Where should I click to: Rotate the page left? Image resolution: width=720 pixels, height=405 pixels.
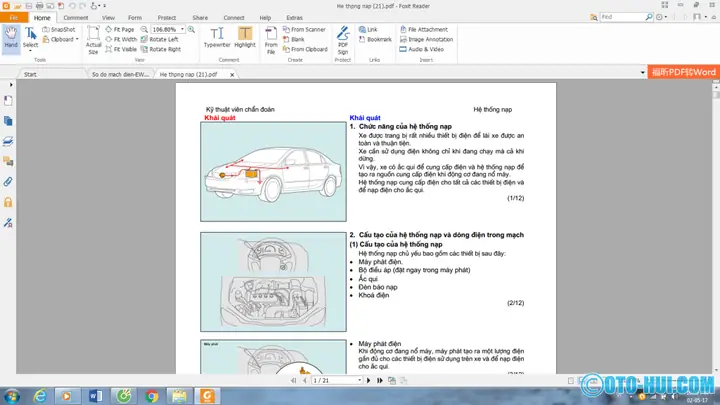(159, 39)
